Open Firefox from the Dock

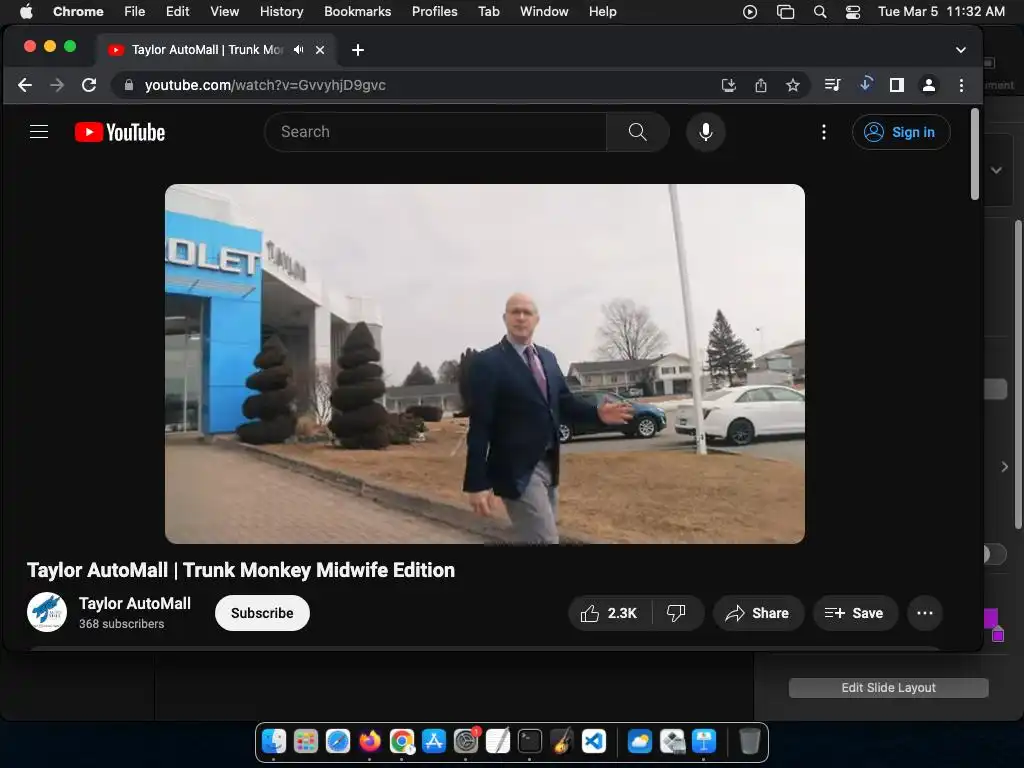pyautogui.click(x=370, y=742)
